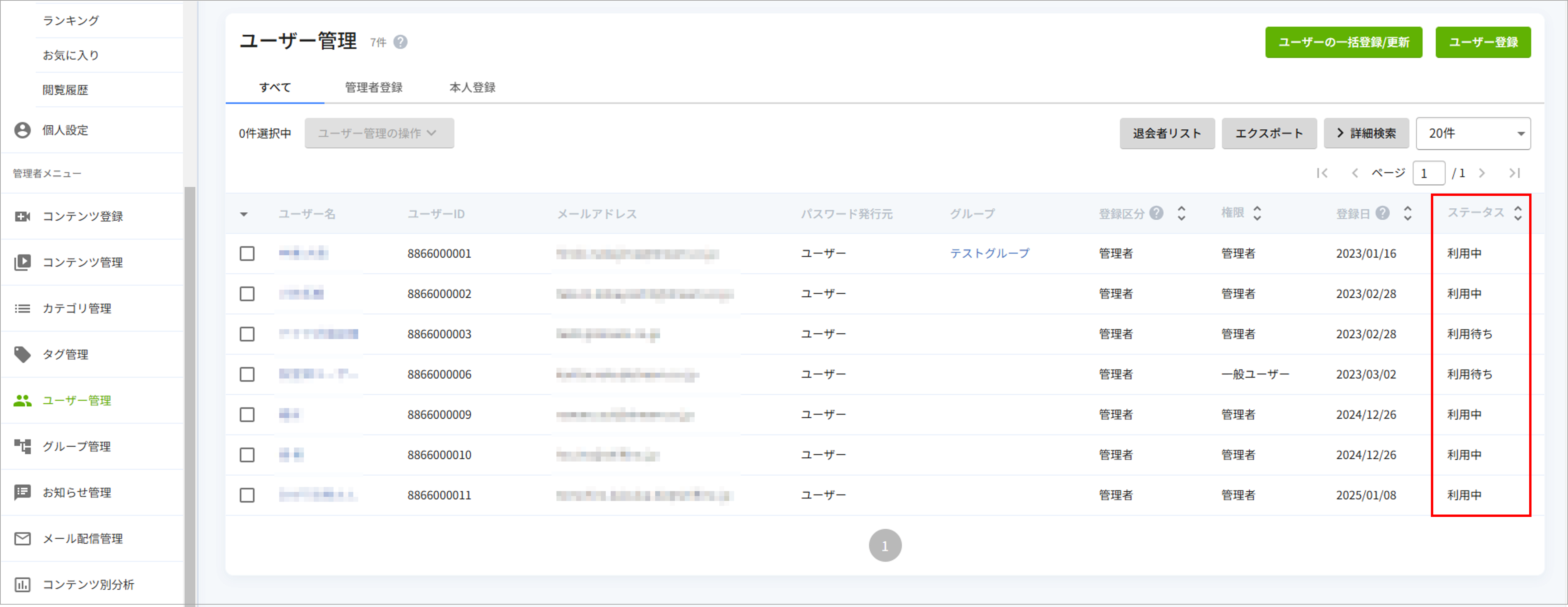Screen dimensions: 1568x607
Task: Click the カテゴリ管理 list icon
Action: pyautogui.click(x=22, y=308)
